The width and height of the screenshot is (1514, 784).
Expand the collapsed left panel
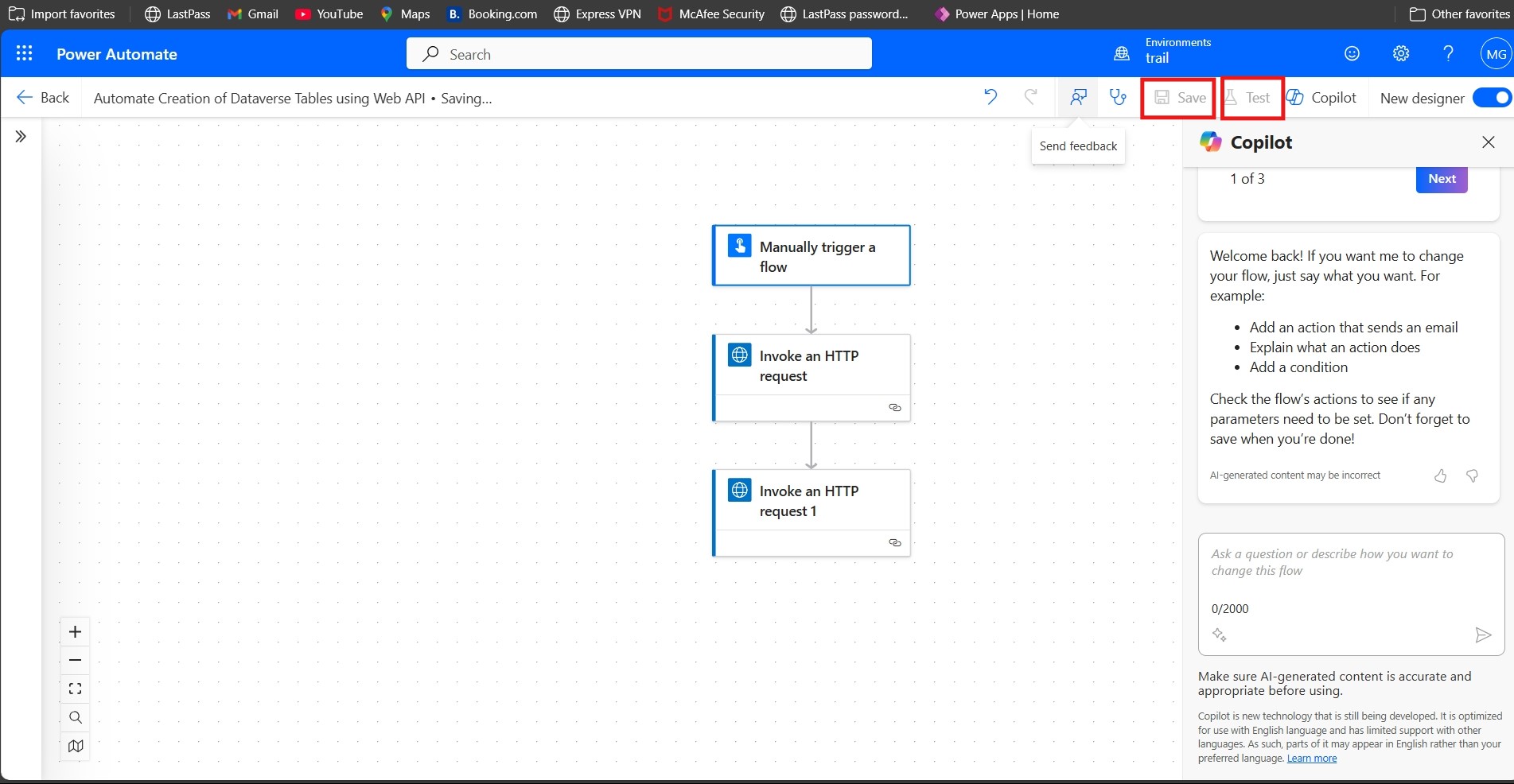pos(20,136)
